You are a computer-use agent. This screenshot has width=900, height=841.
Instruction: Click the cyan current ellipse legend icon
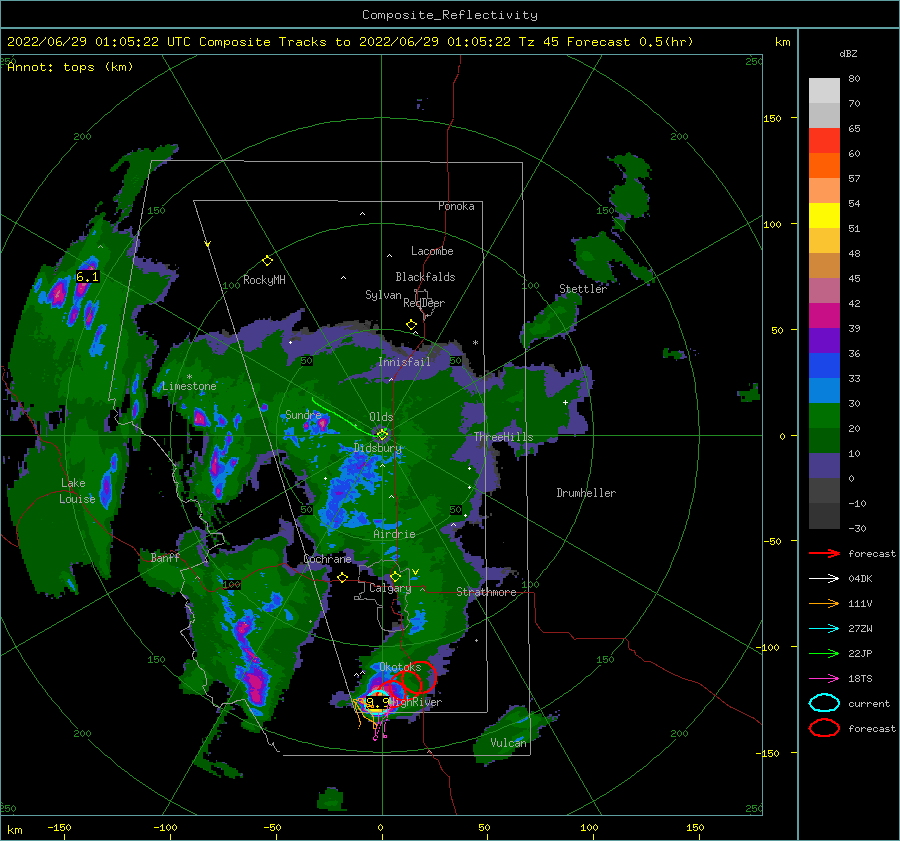click(x=824, y=703)
